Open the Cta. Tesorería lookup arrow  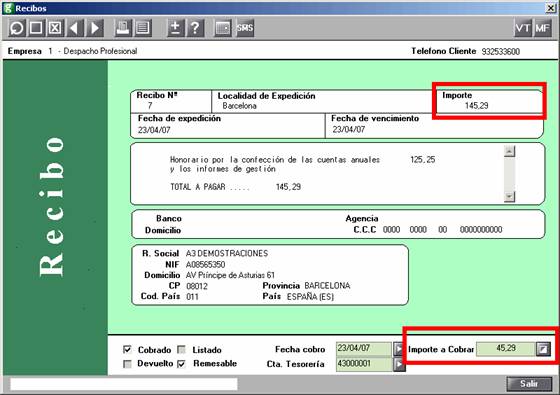pos(399,364)
